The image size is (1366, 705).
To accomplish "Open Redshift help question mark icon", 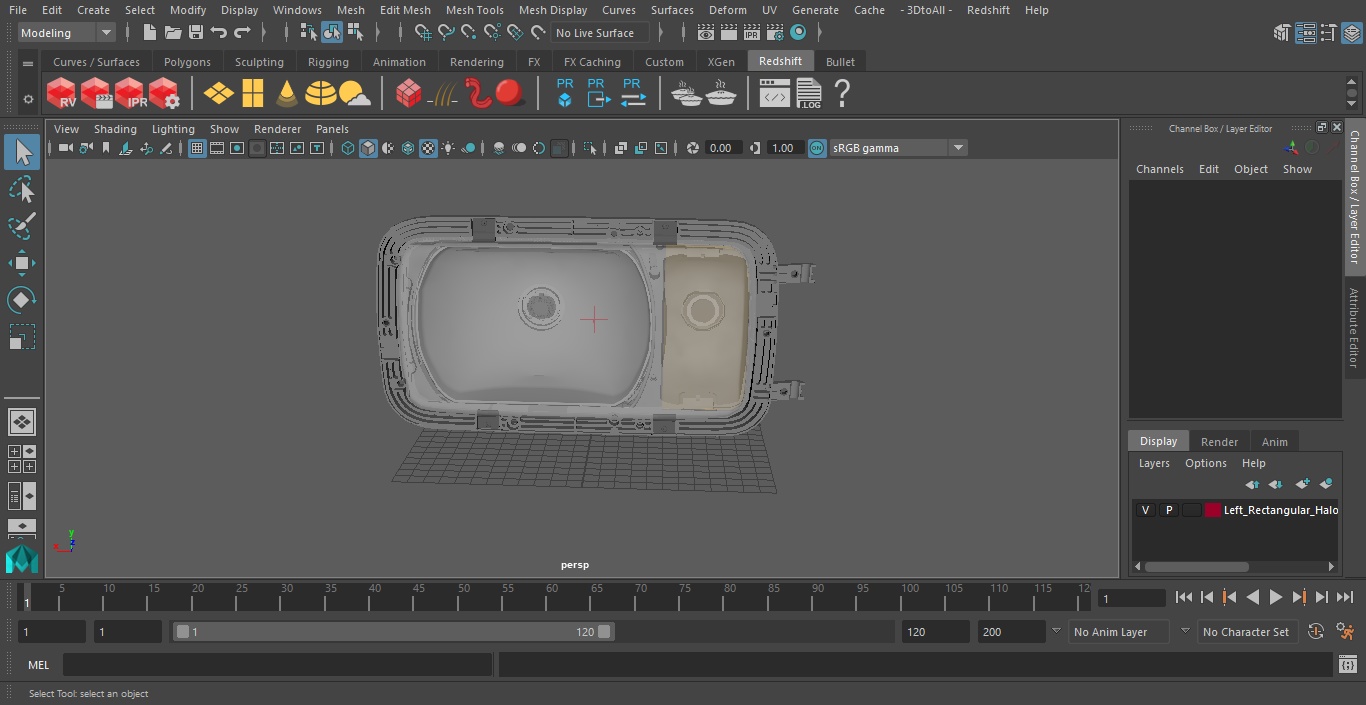I will [842, 93].
